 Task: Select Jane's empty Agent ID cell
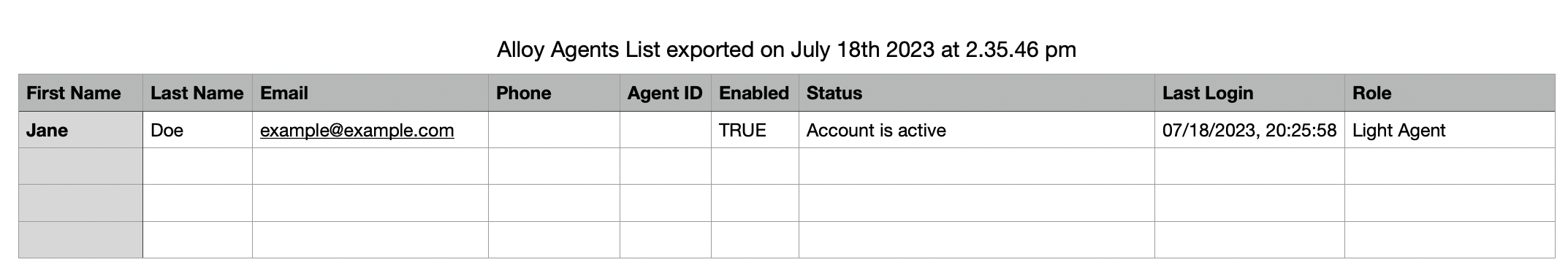(665, 130)
